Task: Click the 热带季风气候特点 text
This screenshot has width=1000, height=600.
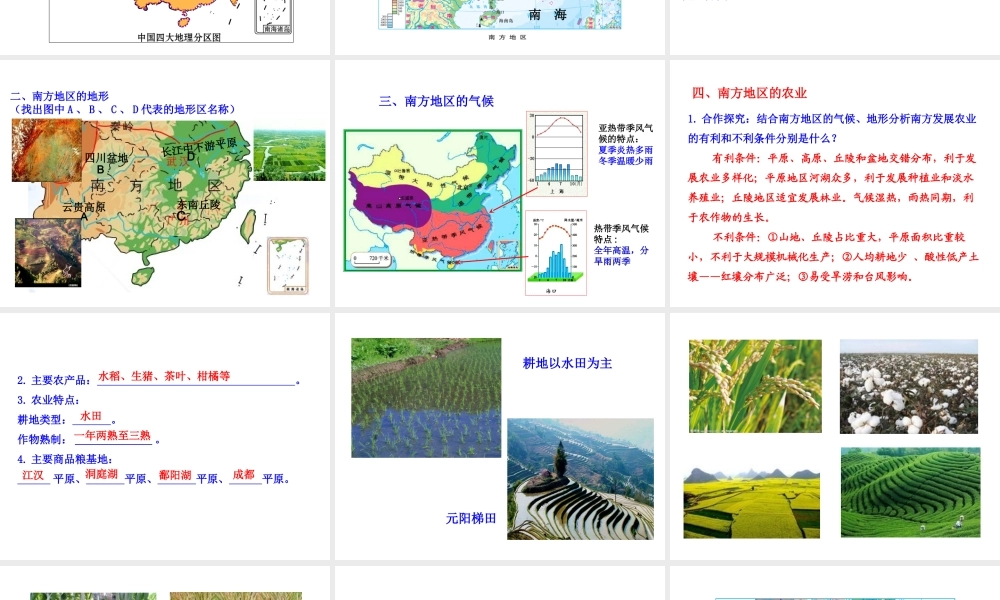Action: (621, 233)
